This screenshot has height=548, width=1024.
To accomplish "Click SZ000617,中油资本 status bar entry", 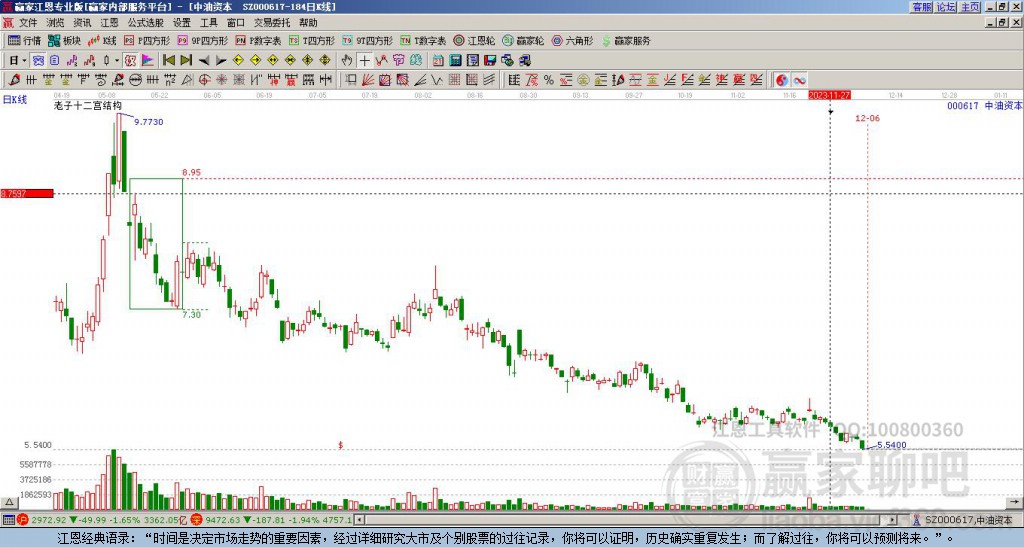I will tap(969, 520).
